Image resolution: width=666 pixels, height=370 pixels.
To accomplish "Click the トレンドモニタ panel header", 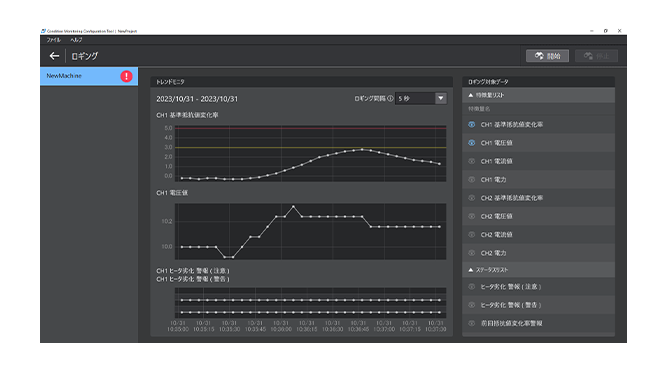I will (x=302, y=82).
